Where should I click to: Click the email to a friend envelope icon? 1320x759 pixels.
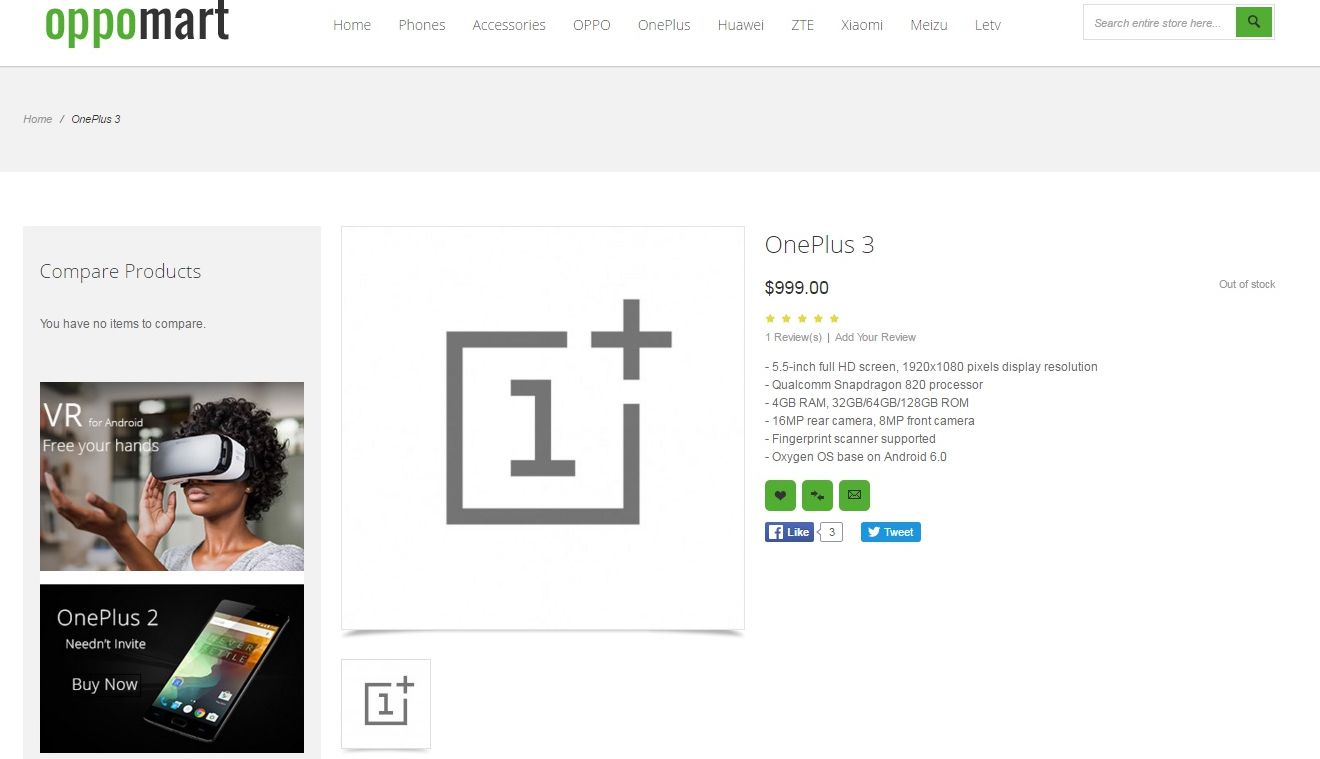(854, 495)
